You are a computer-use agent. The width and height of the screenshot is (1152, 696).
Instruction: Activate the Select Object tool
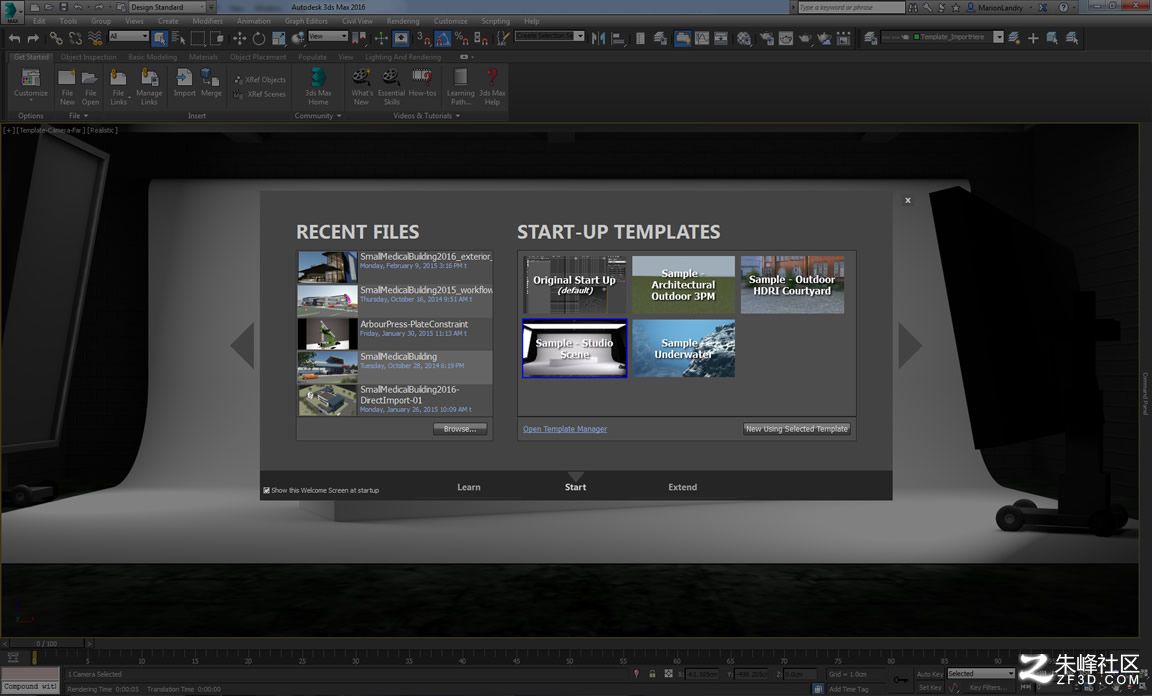[159, 38]
